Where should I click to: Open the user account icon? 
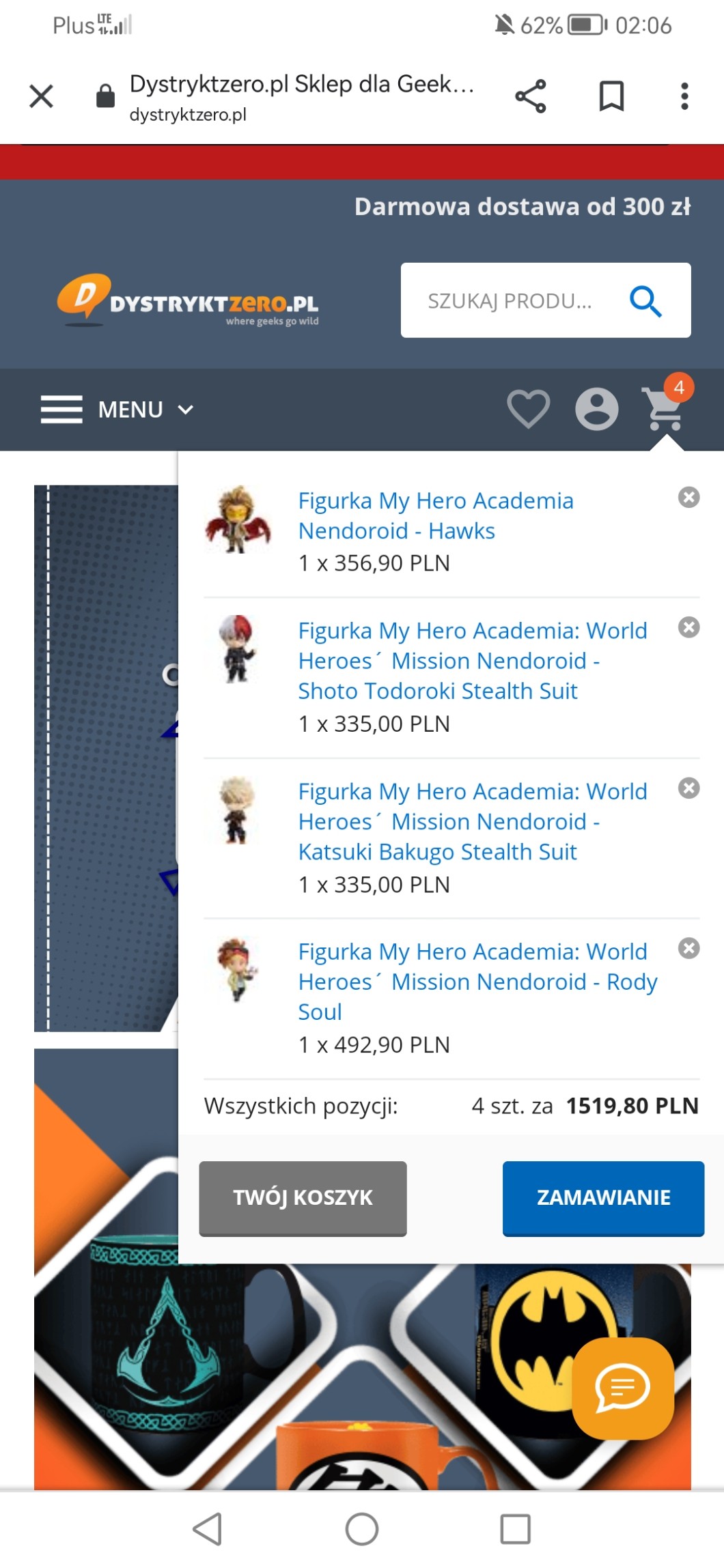pos(597,409)
